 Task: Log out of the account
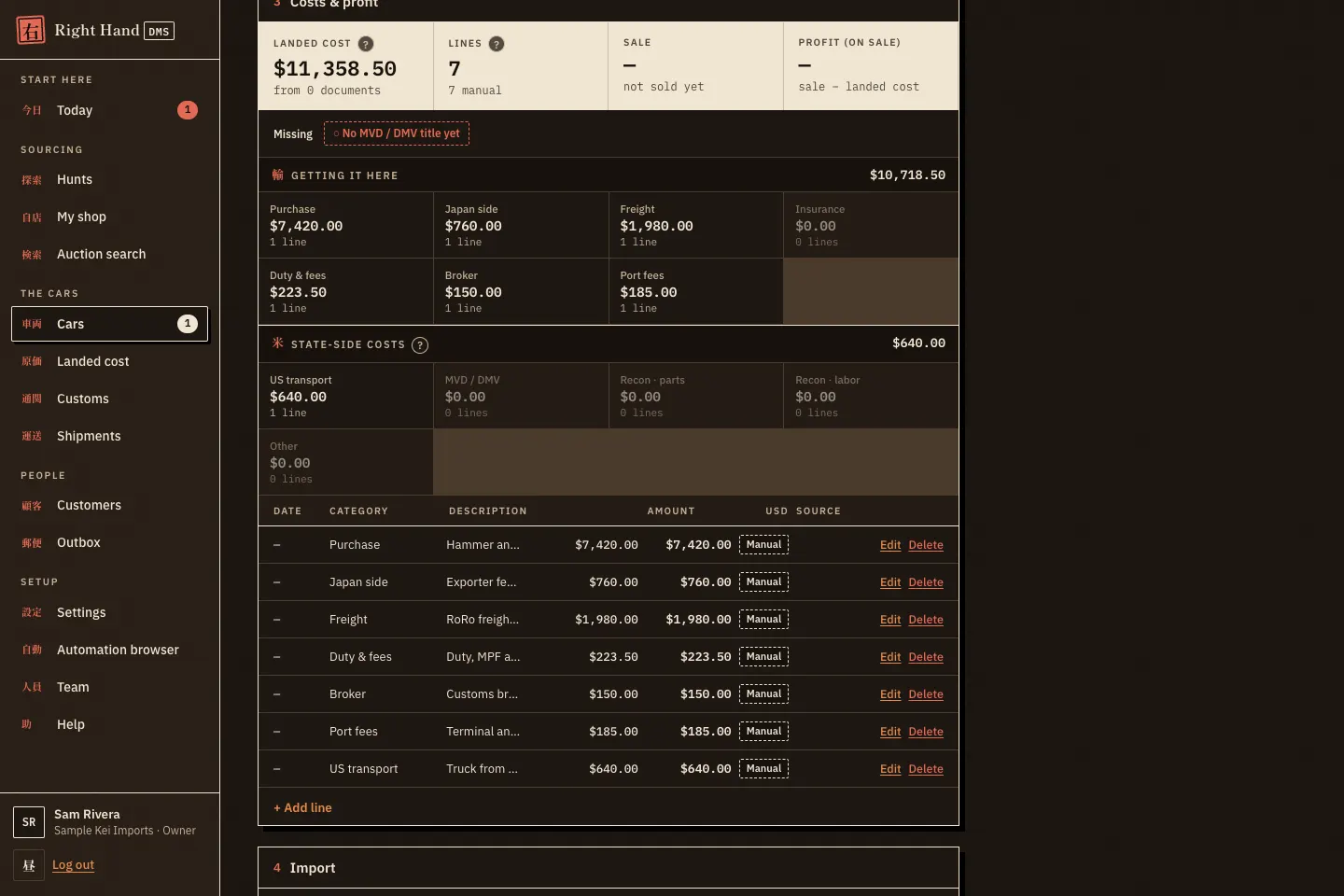(73, 865)
